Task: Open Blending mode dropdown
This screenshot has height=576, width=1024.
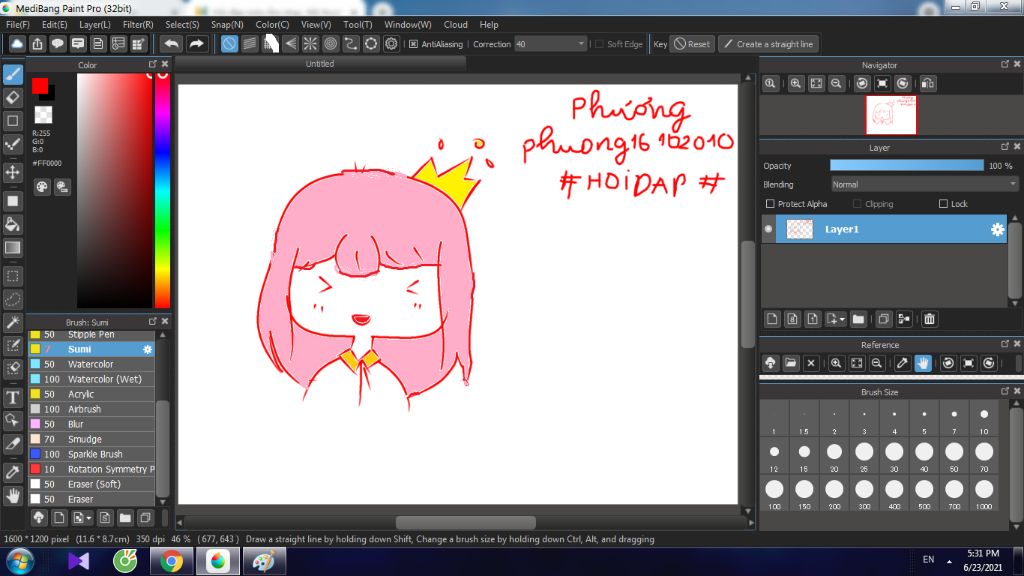Action: (x=923, y=185)
